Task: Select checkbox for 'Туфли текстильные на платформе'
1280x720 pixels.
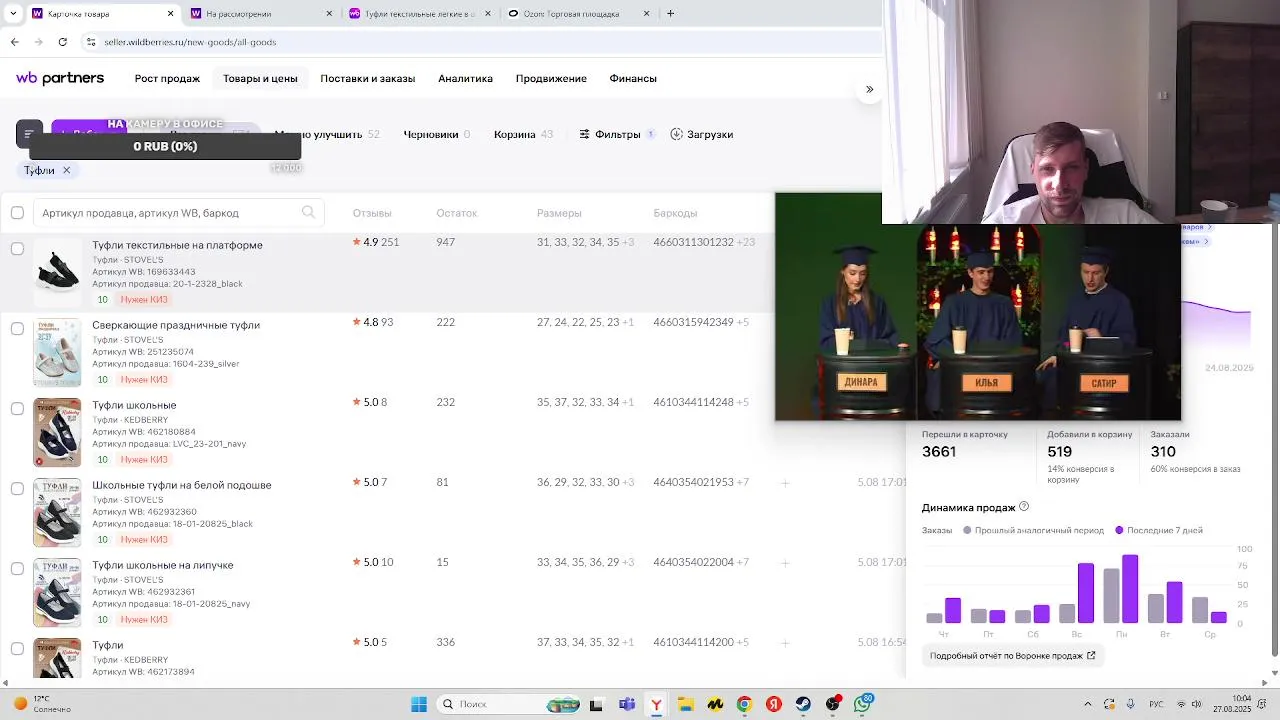Action: 17,248
